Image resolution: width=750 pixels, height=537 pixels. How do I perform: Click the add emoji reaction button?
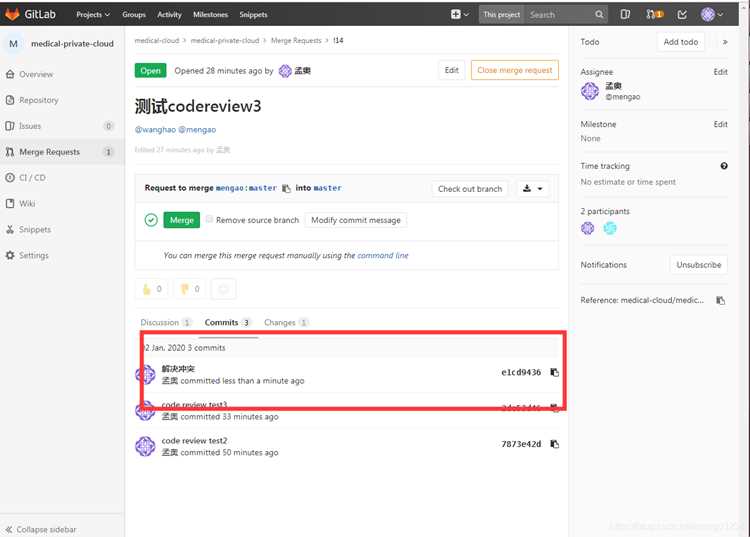pyautogui.click(x=223, y=289)
